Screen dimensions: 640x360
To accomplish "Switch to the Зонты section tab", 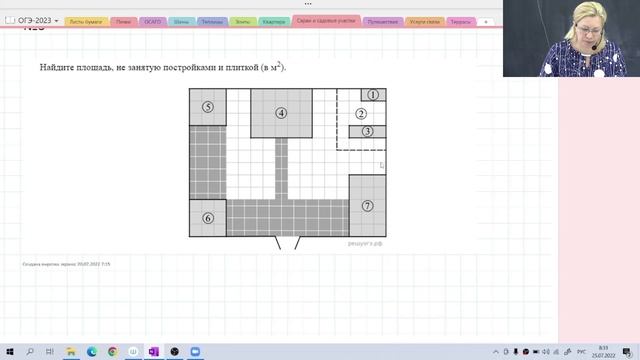I will point(243,22).
